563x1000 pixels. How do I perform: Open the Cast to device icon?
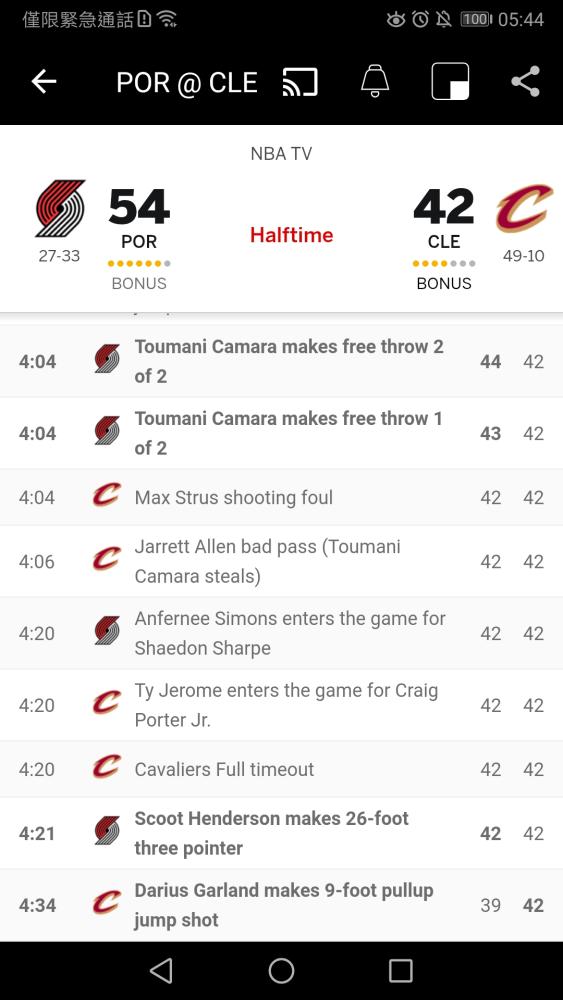click(x=300, y=82)
